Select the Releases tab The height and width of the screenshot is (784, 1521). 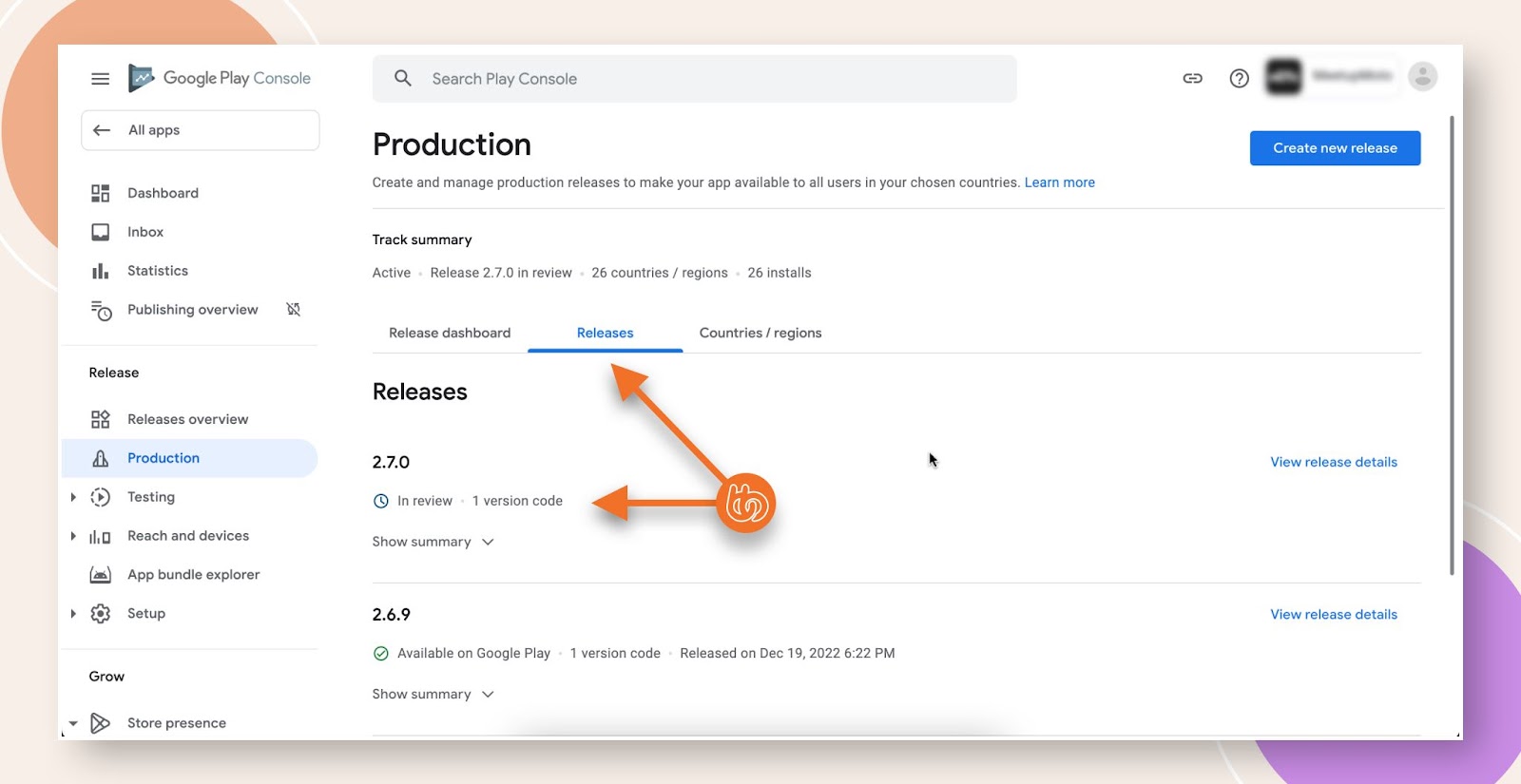[605, 333]
